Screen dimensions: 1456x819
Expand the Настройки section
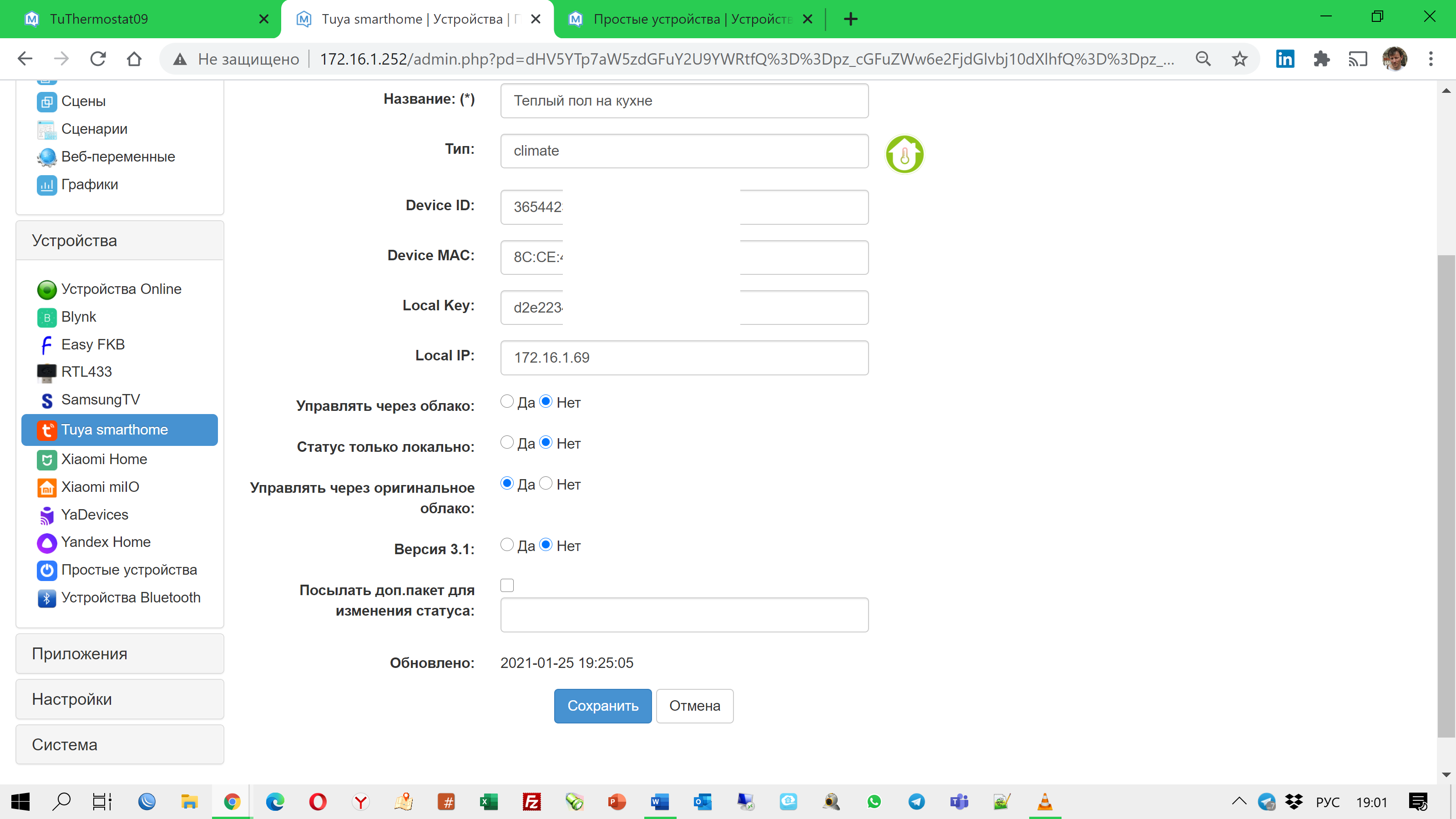(x=72, y=698)
